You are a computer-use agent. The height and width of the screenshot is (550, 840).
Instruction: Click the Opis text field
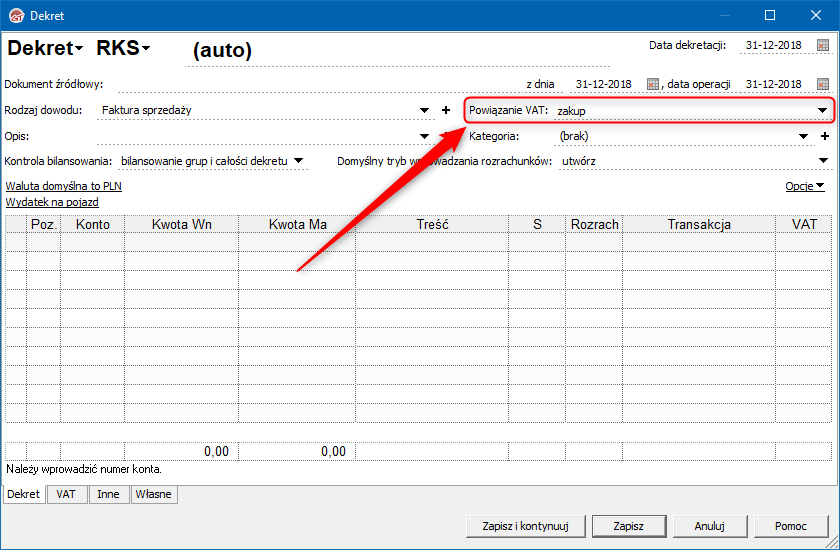[x=257, y=136]
